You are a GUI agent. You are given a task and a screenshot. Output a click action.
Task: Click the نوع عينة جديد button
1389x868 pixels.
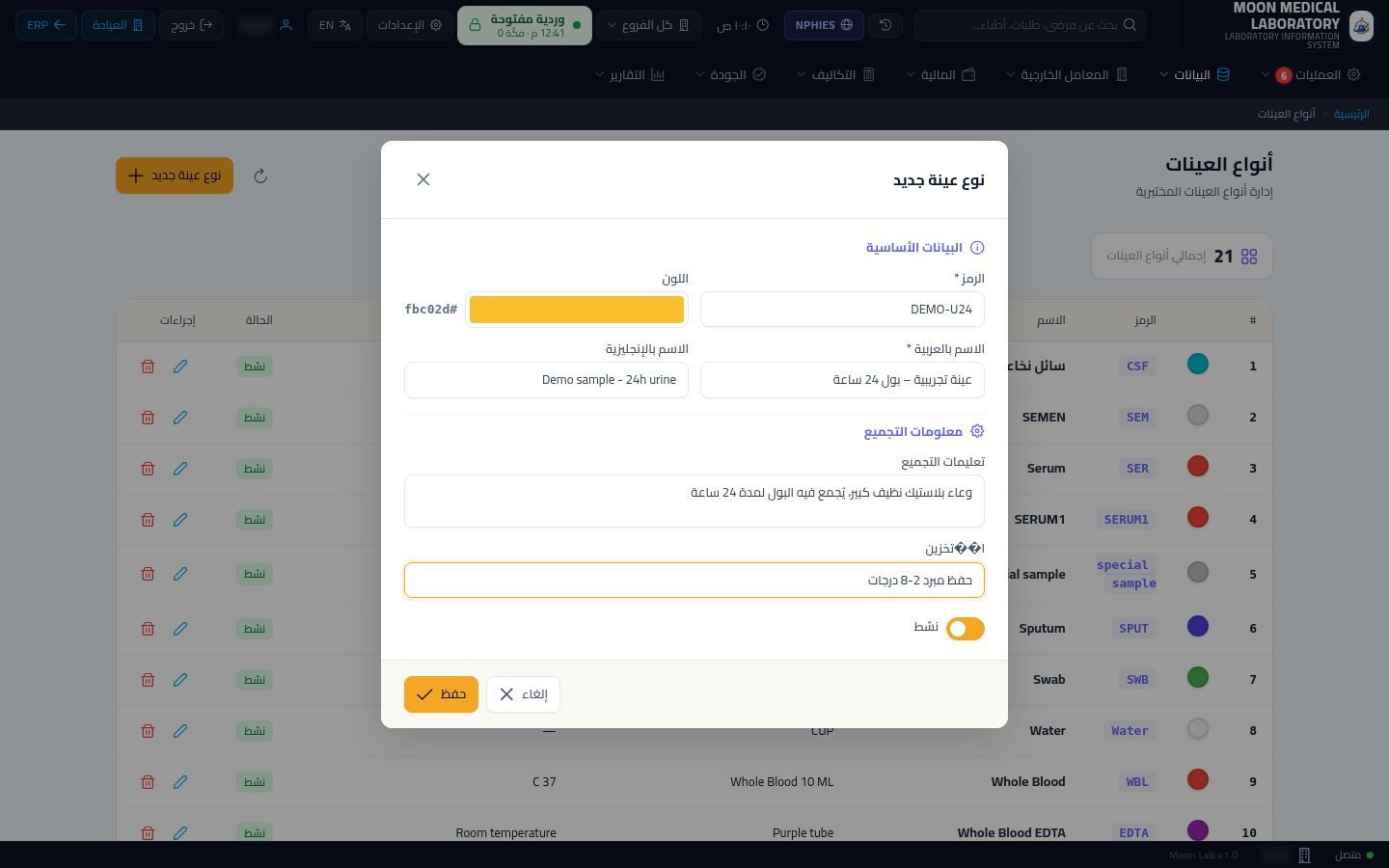175,176
